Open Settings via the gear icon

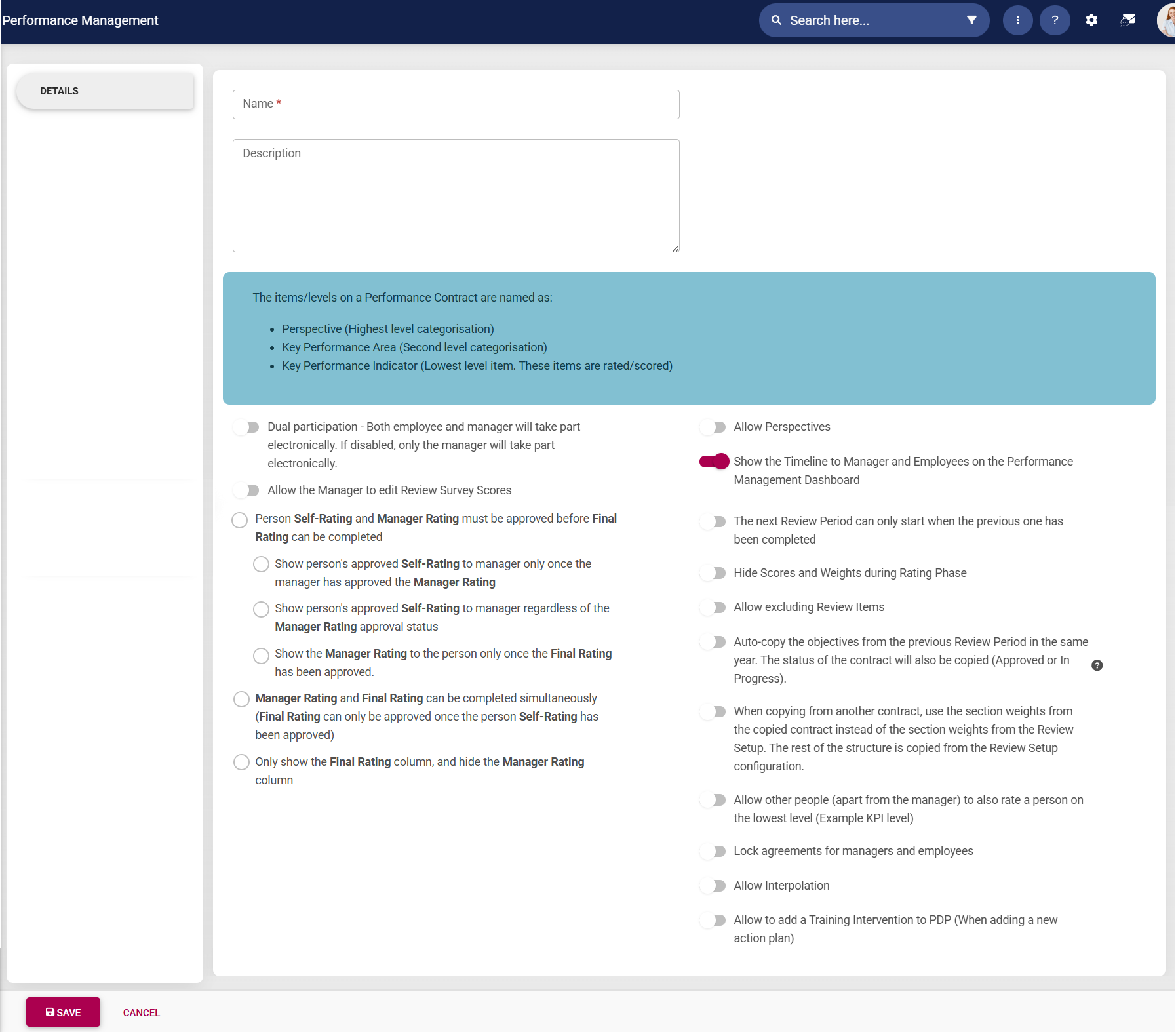click(x=1091, y=20)
